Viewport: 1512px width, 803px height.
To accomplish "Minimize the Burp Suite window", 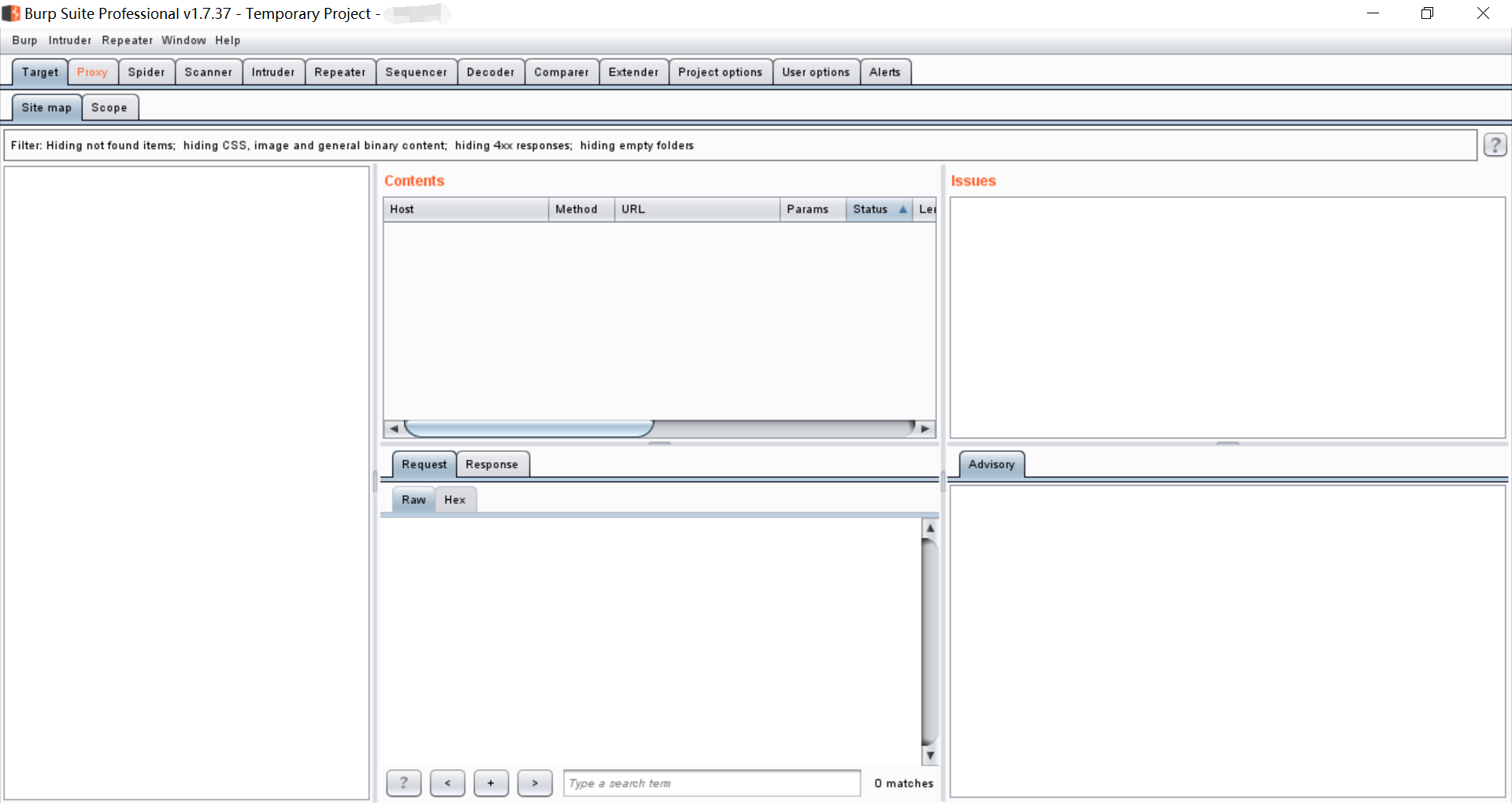I will tap(1373, 13).
